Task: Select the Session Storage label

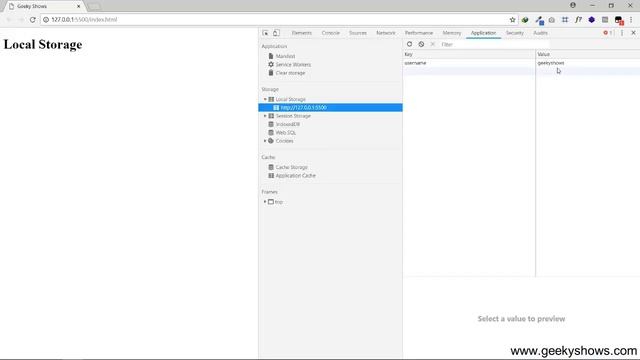Action: pyautogui.click(x=293, y=116)
